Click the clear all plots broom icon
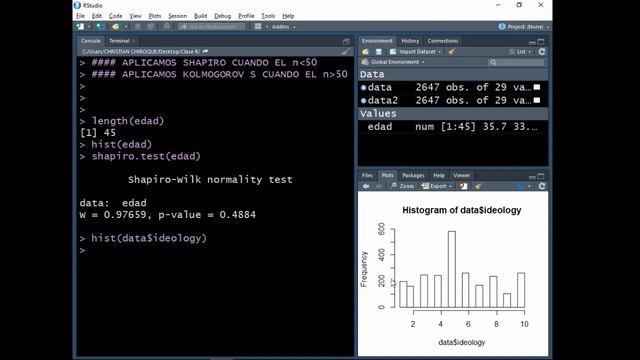Screen dimensions: 640x360 (x=478, y=186)
